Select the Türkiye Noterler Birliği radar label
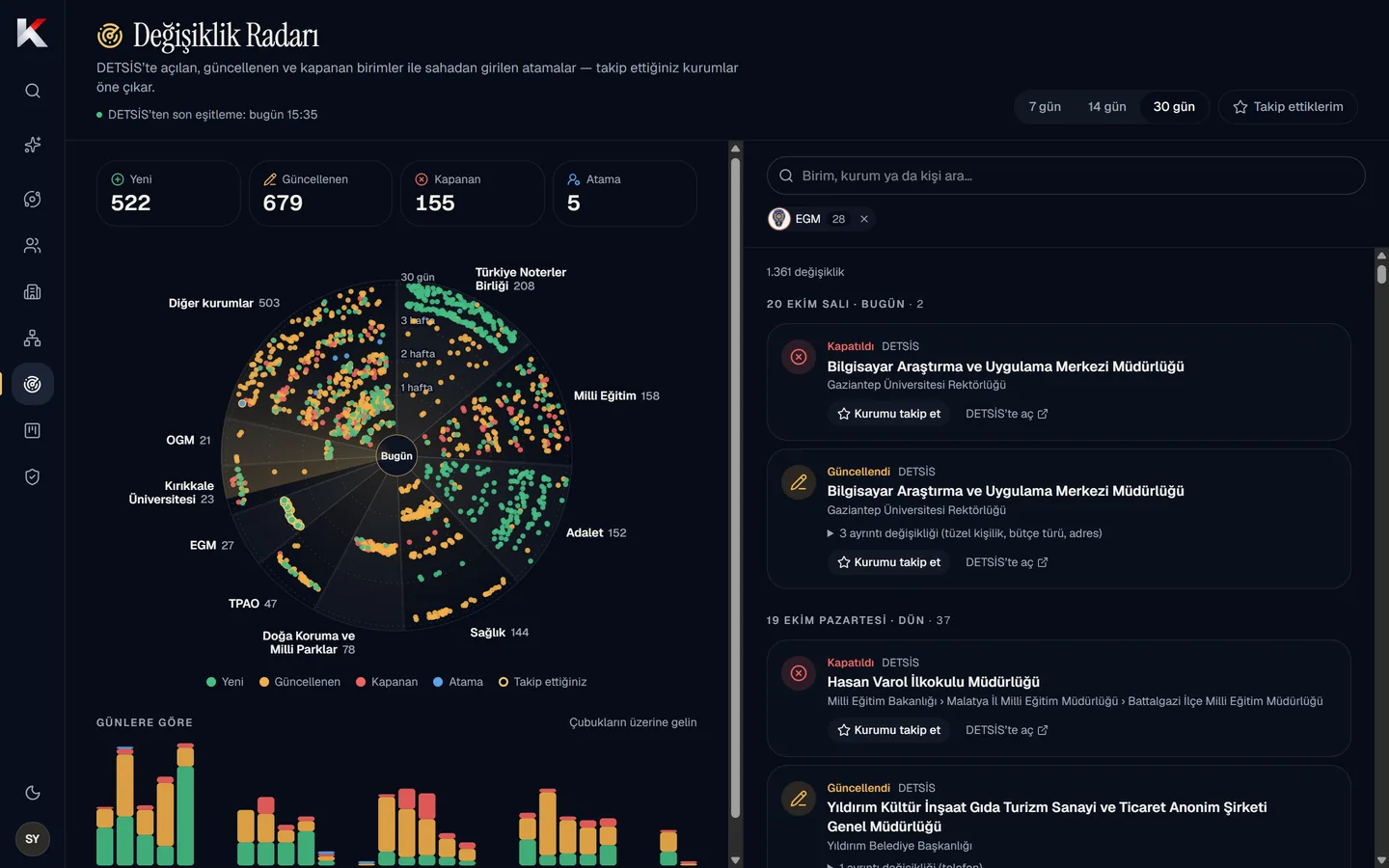 click(x=521, y=279)
